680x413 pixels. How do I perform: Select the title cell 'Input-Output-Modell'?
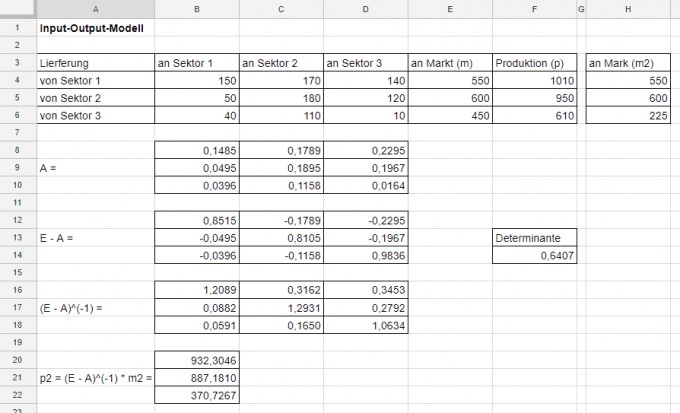(x=96, y=28)
